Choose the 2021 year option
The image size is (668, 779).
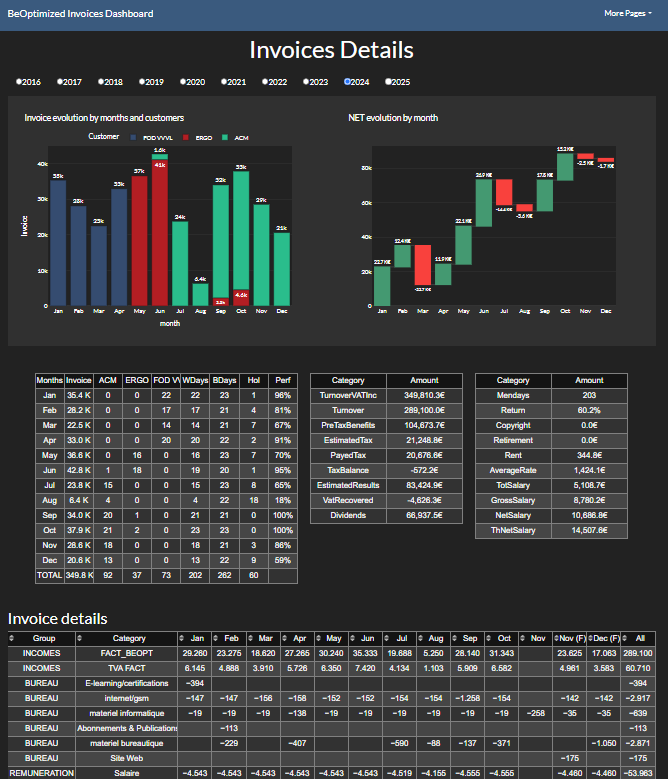click(x=224, y=82)
